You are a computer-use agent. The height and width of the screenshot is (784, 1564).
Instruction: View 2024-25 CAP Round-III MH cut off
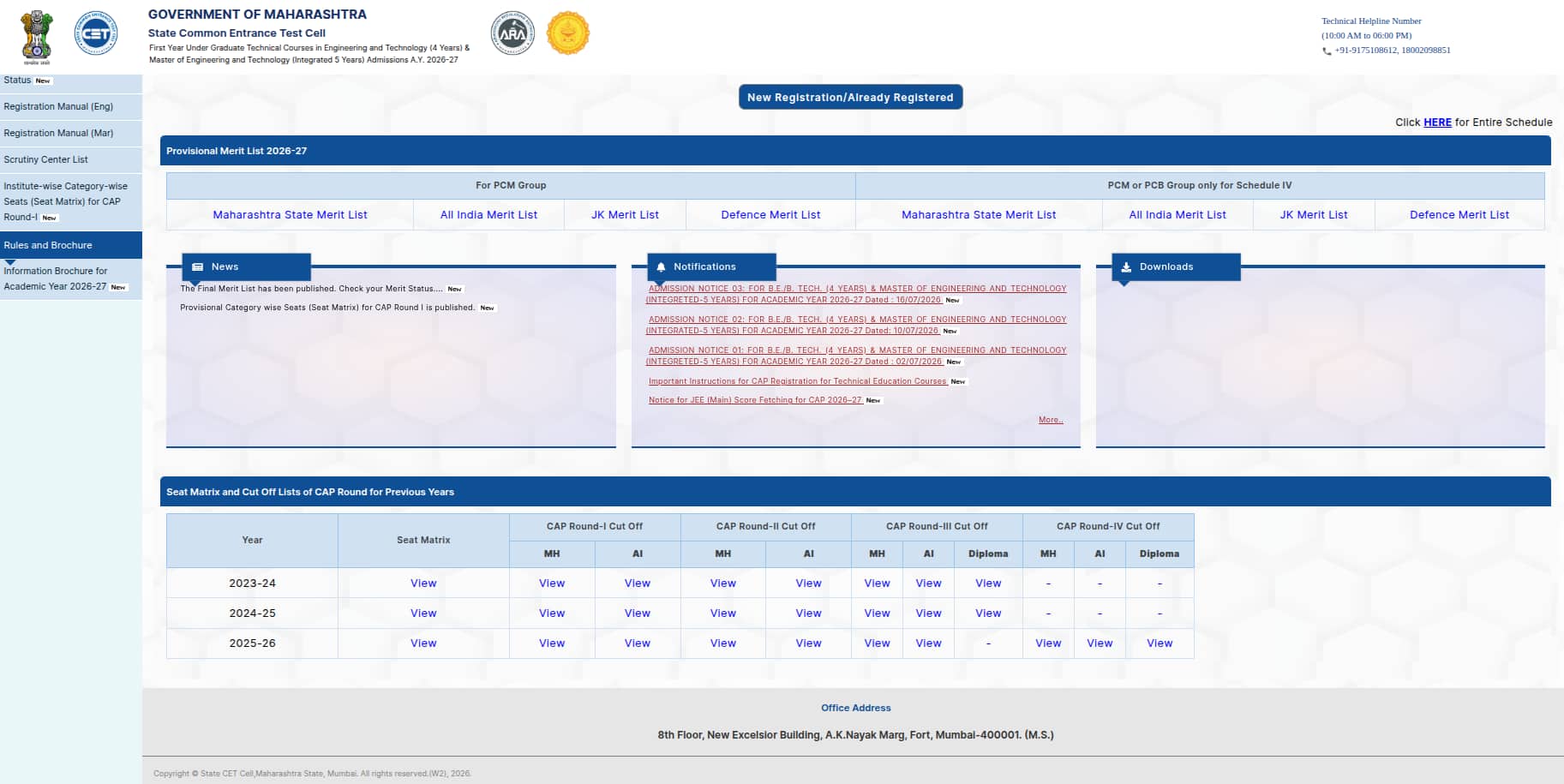pos(877,613)
